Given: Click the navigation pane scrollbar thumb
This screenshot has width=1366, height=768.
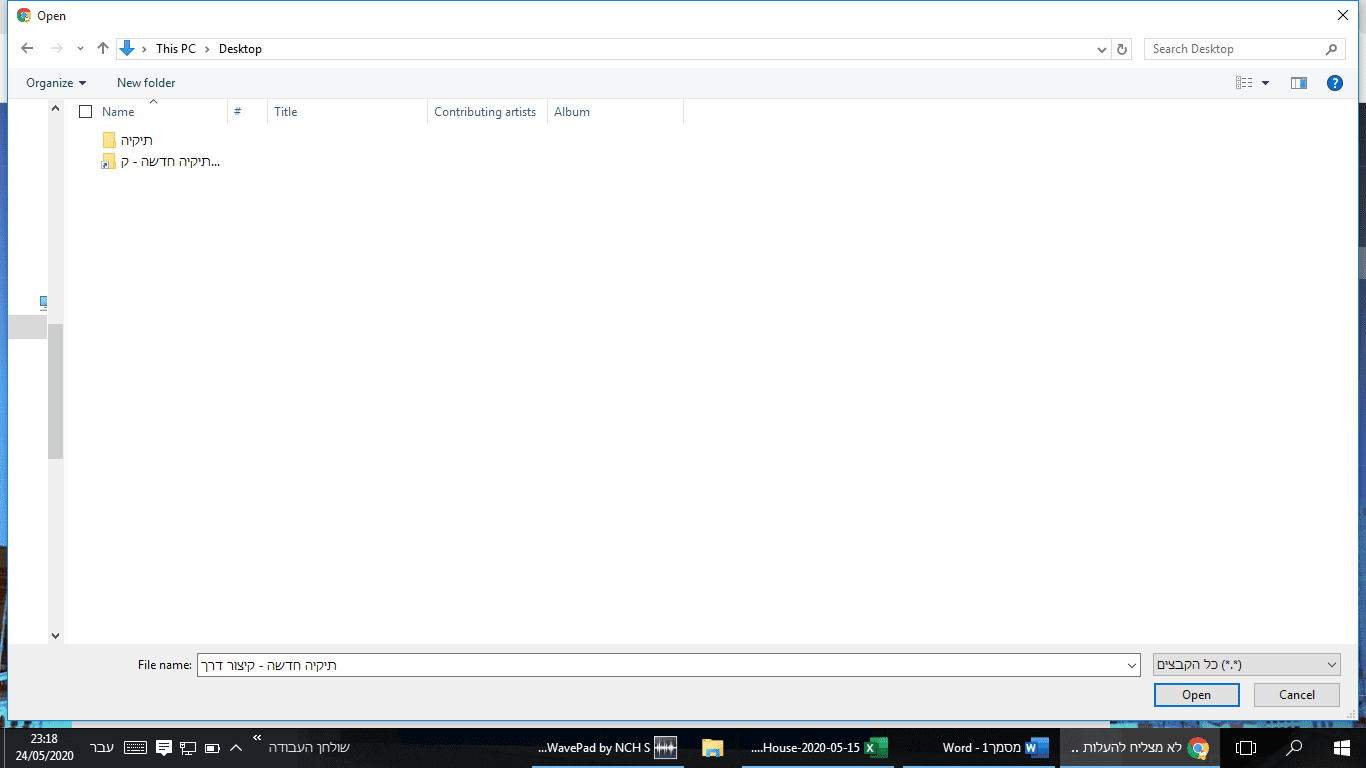Looking at the screenshot, I should pos(55,392).
